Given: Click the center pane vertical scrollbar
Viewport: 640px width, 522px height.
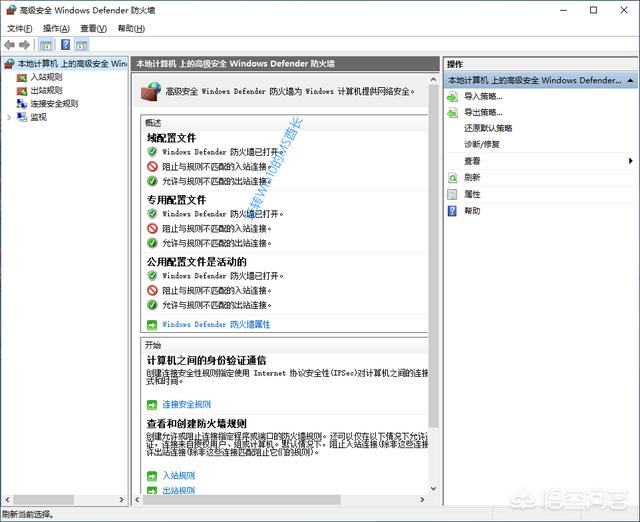Looking at the screenshot, I should click(x=433, y=300).
